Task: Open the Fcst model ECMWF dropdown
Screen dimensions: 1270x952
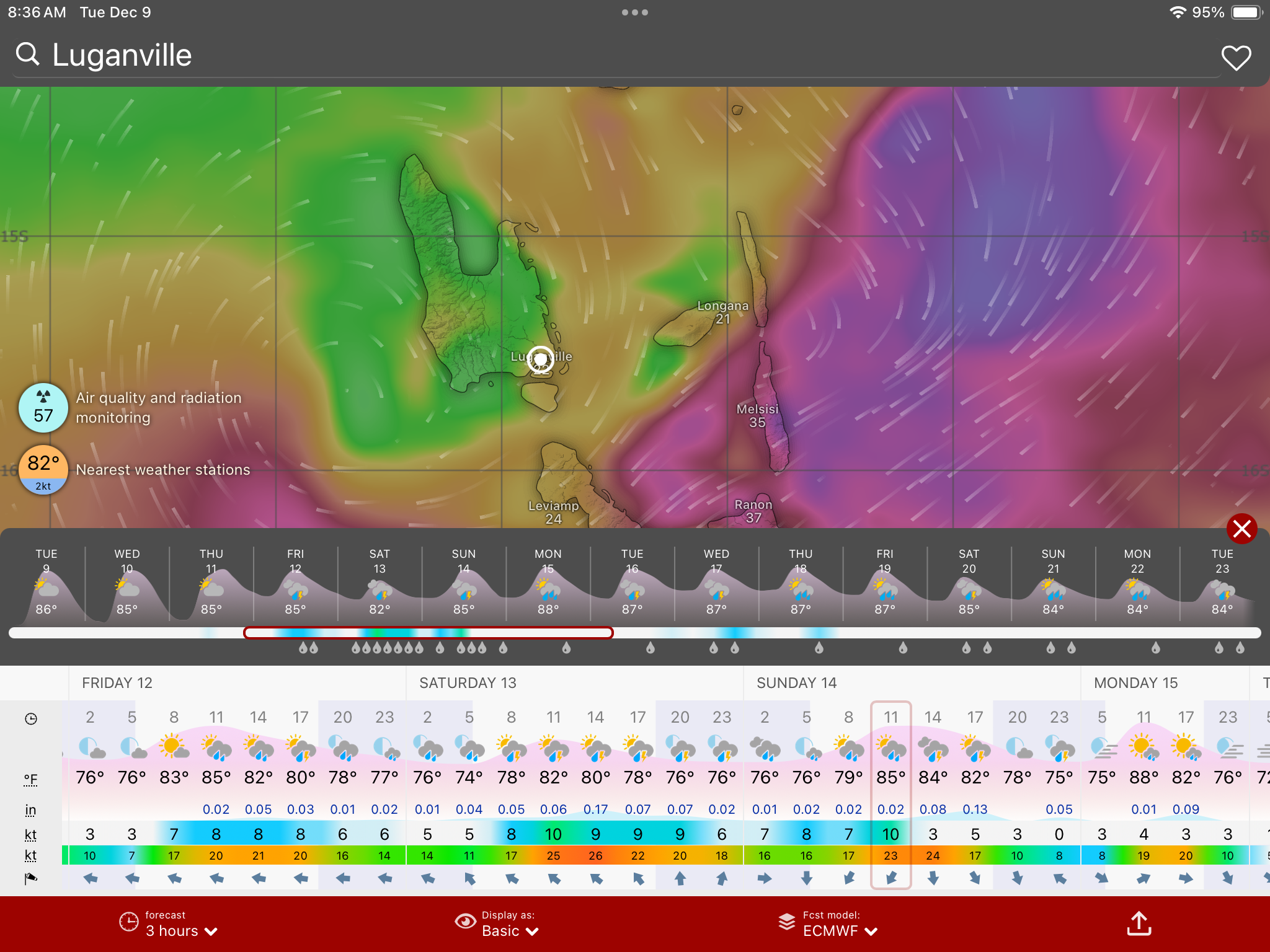Action: 828,923
